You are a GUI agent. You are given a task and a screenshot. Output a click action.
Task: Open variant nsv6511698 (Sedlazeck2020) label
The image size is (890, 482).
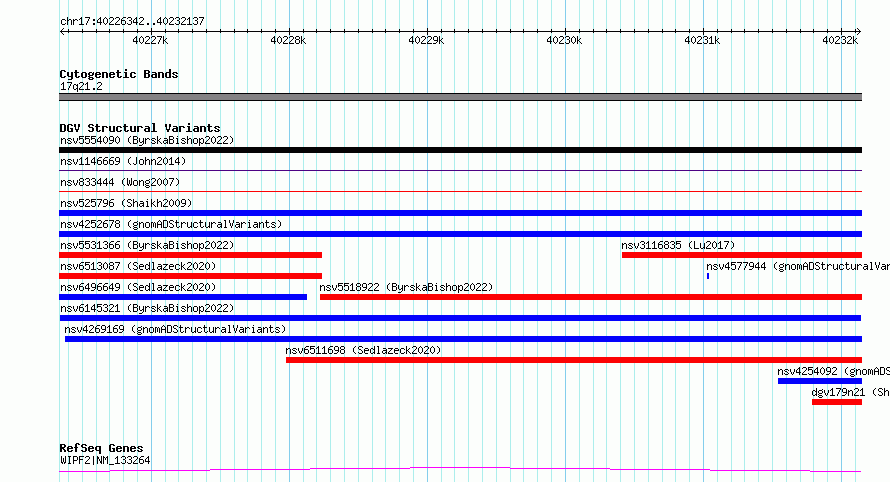coord(363,350)
